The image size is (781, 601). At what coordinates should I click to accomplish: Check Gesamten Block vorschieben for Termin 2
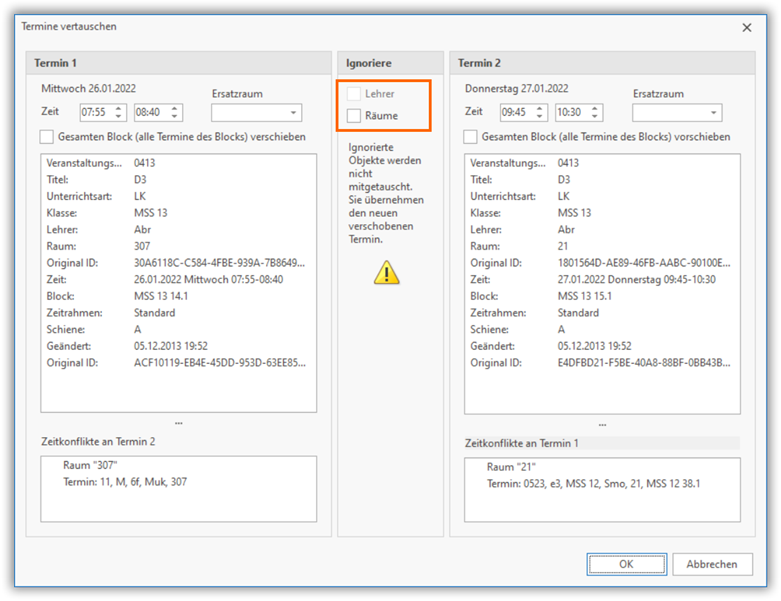(471, 136)
